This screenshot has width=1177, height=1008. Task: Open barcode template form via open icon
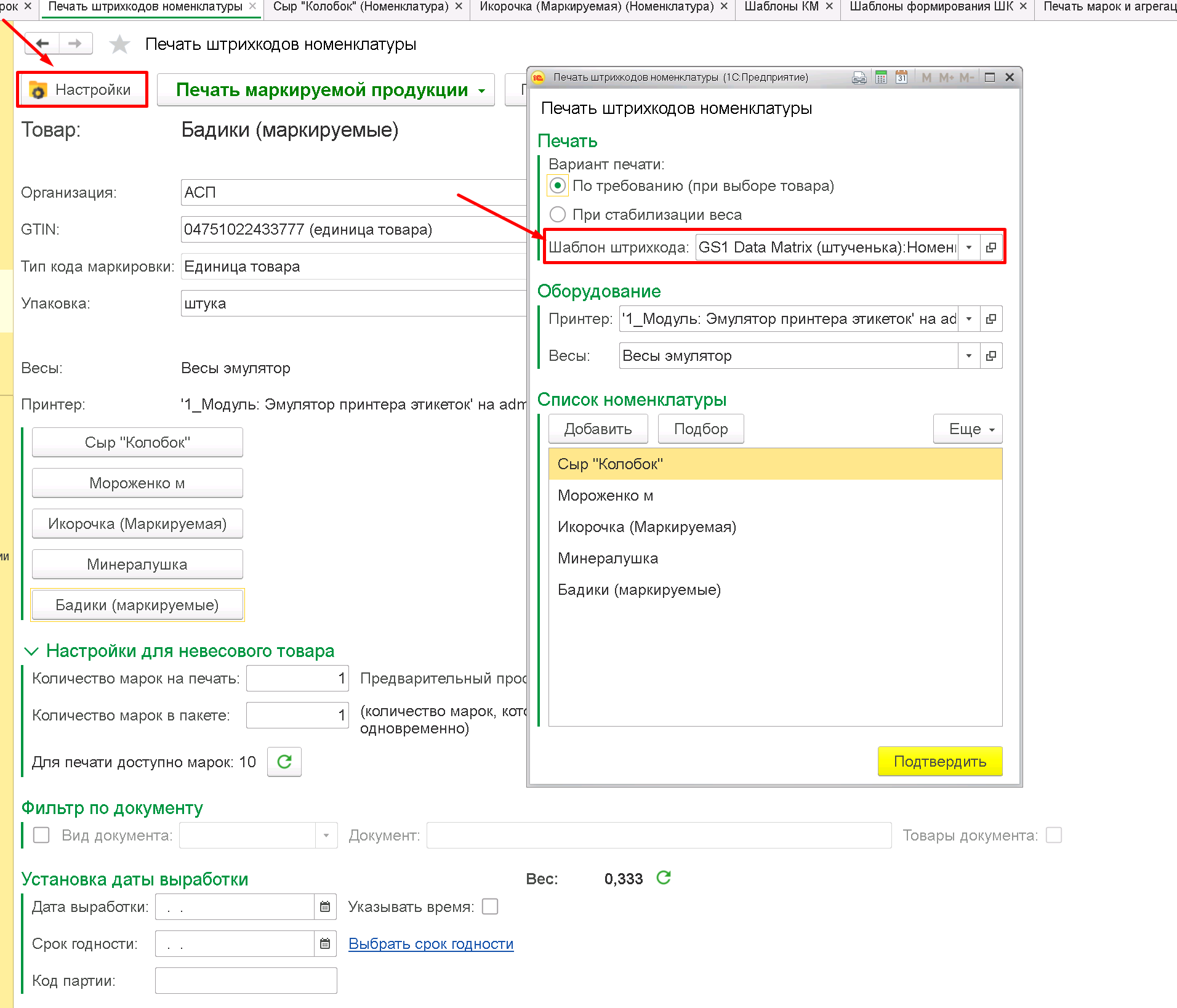pos(991,248)
